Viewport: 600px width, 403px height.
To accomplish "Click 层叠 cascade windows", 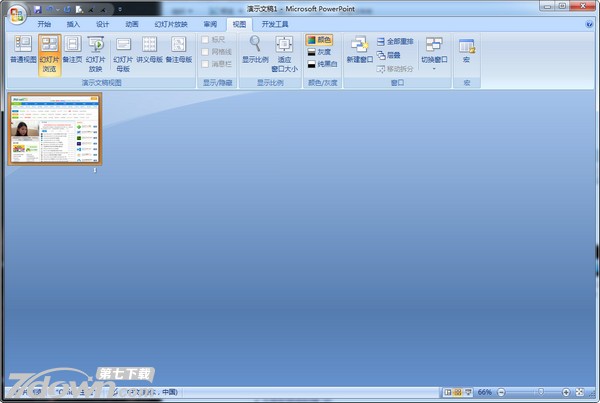I will tap(389, 55).
